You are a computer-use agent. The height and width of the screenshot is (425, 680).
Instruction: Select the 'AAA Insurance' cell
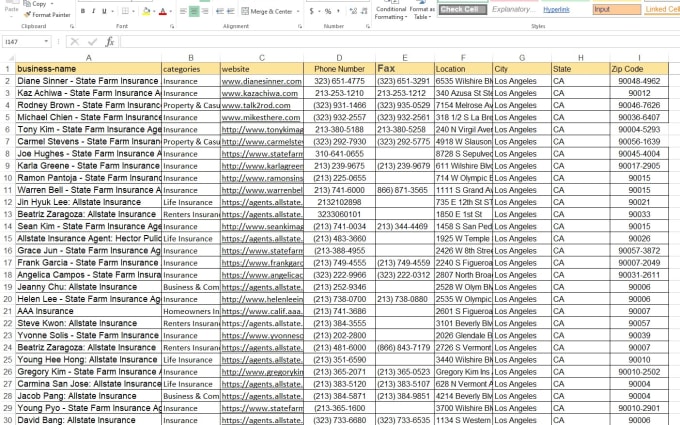click(x=88, y=311)
